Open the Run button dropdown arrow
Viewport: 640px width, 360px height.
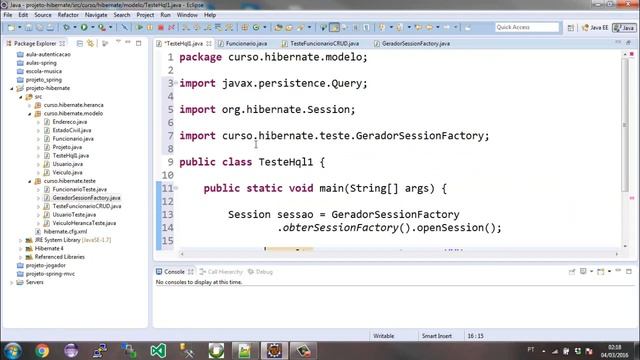pos(93,27)
